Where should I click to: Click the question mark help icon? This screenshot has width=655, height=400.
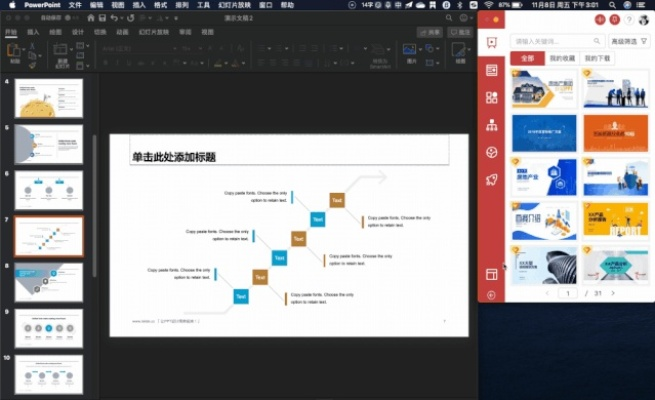pos(628,19)
